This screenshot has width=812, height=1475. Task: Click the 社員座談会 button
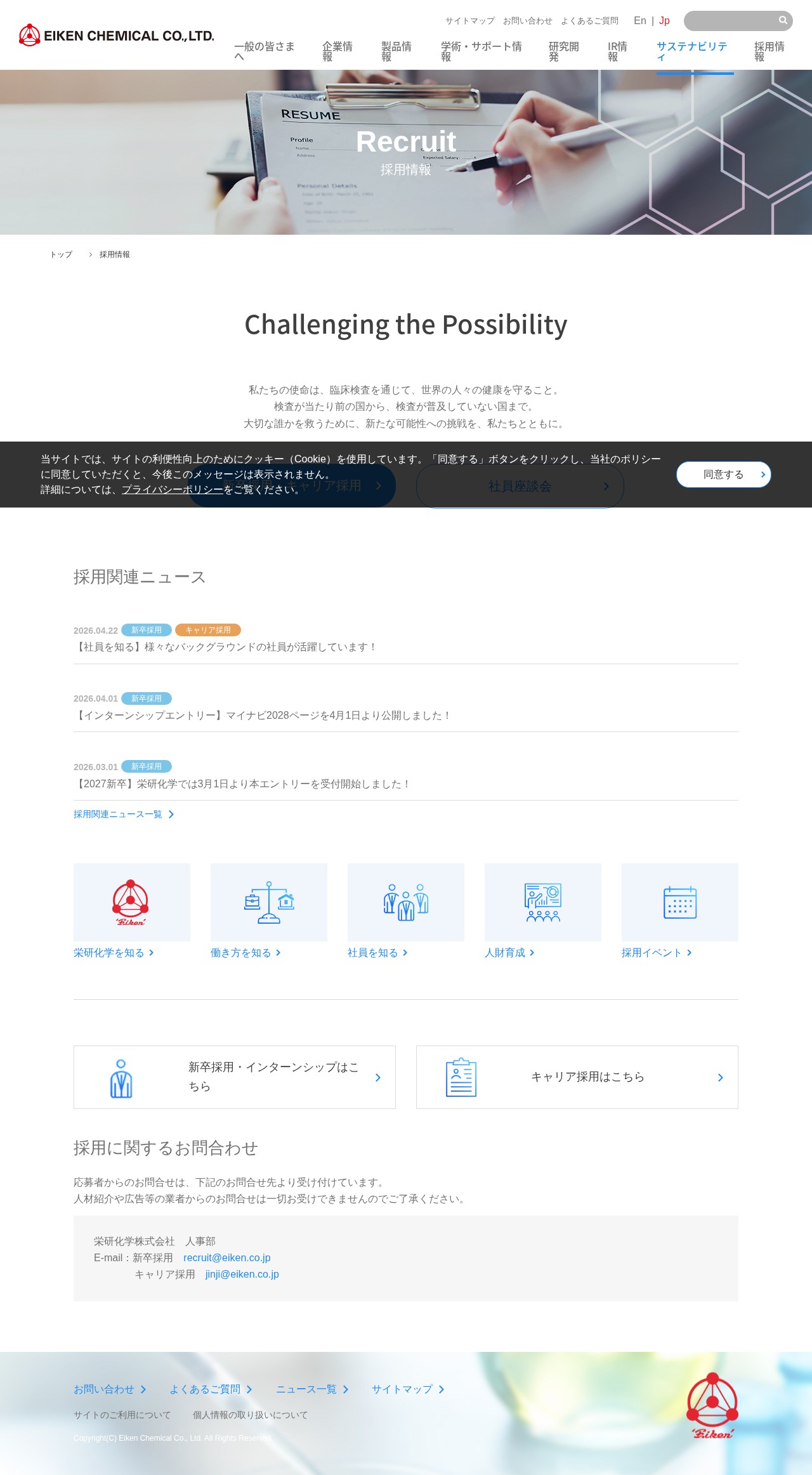click(520, 486)
